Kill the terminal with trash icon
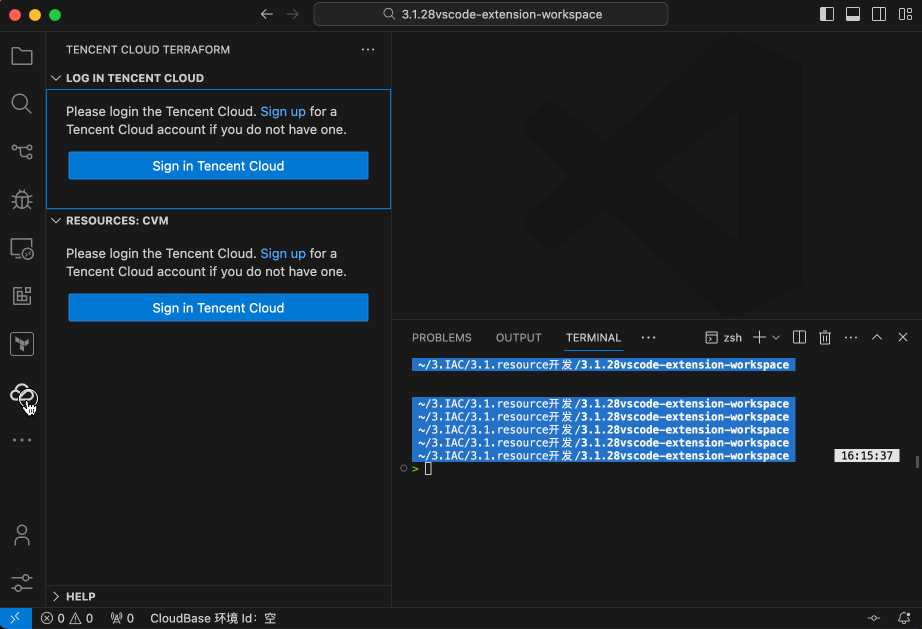Image resolution: width=922 pixels, height=629 pixels. click(x=825, y=337)
